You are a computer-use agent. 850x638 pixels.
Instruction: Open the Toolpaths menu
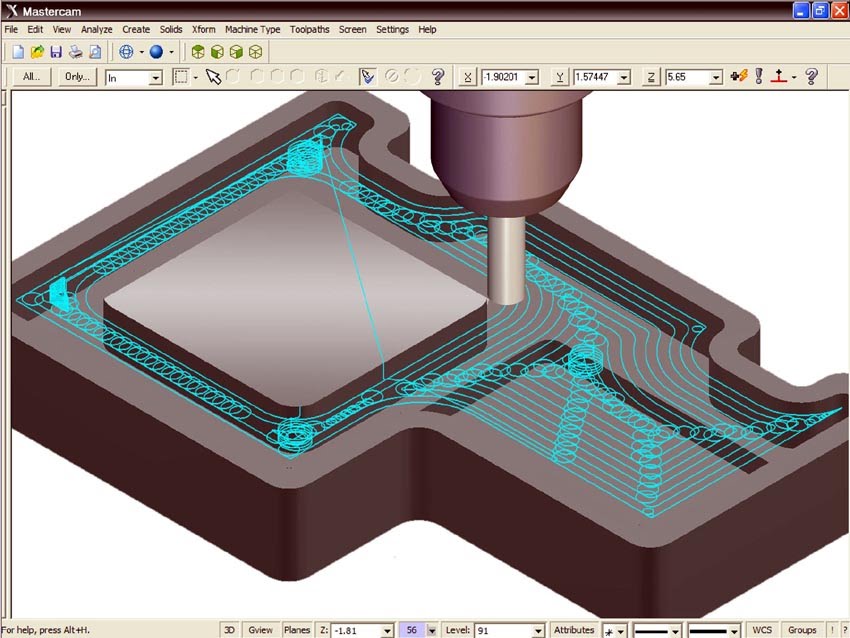click(309, 29)
